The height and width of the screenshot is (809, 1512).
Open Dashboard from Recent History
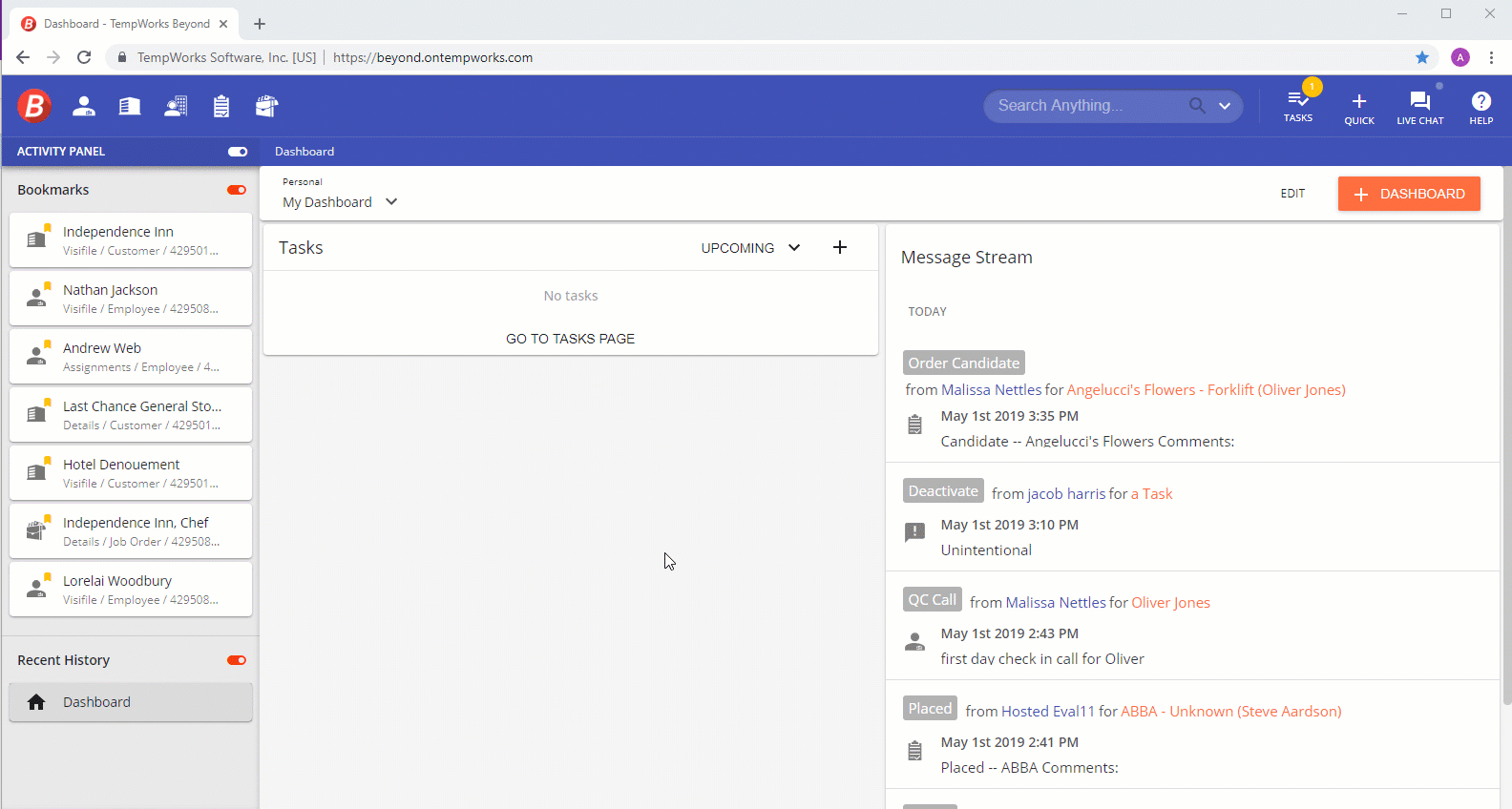click(x=131, y=702)
